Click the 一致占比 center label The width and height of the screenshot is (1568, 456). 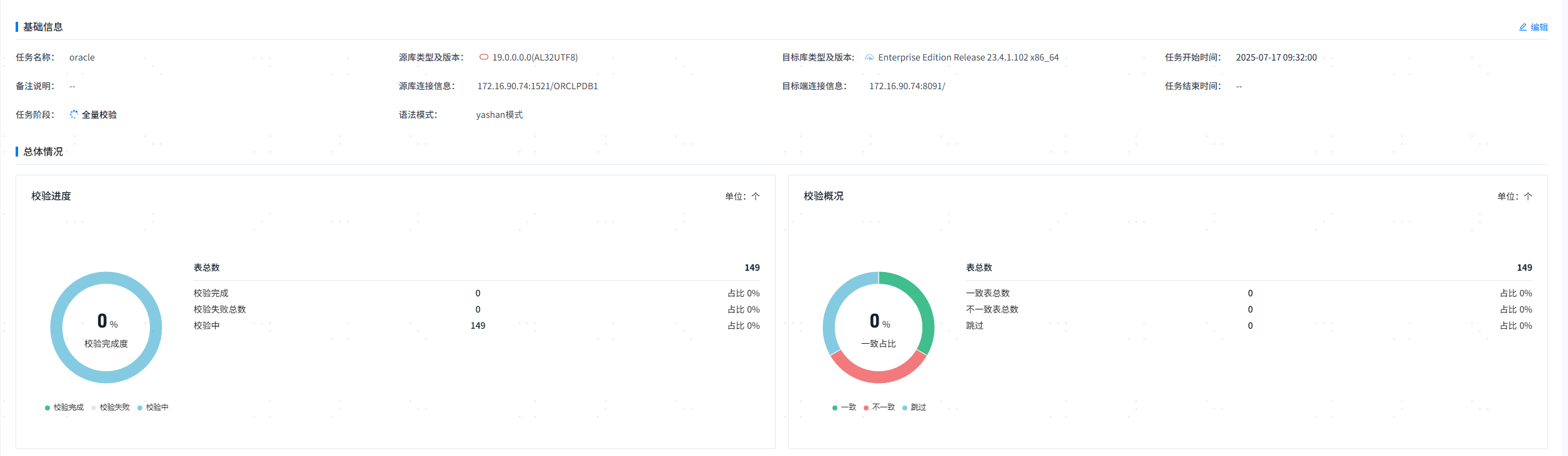coord(879,344)
